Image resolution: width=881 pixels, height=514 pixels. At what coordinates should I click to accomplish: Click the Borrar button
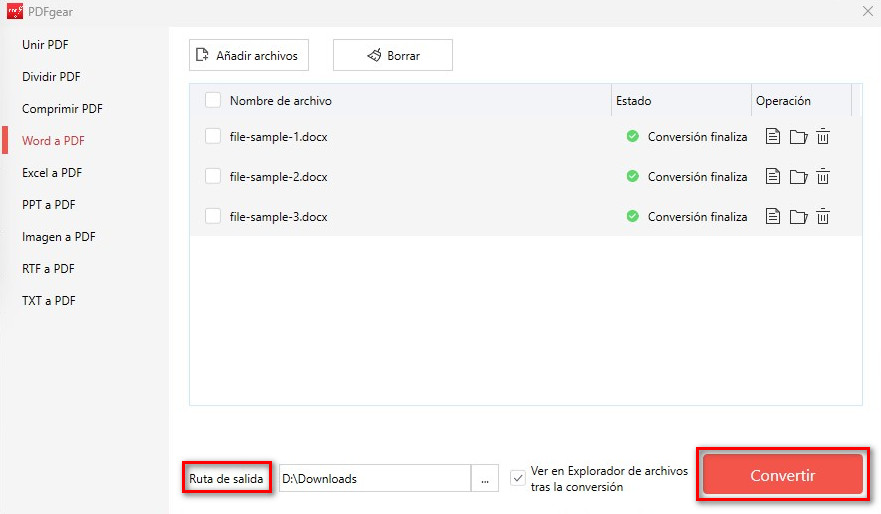(x=393, y=55)
